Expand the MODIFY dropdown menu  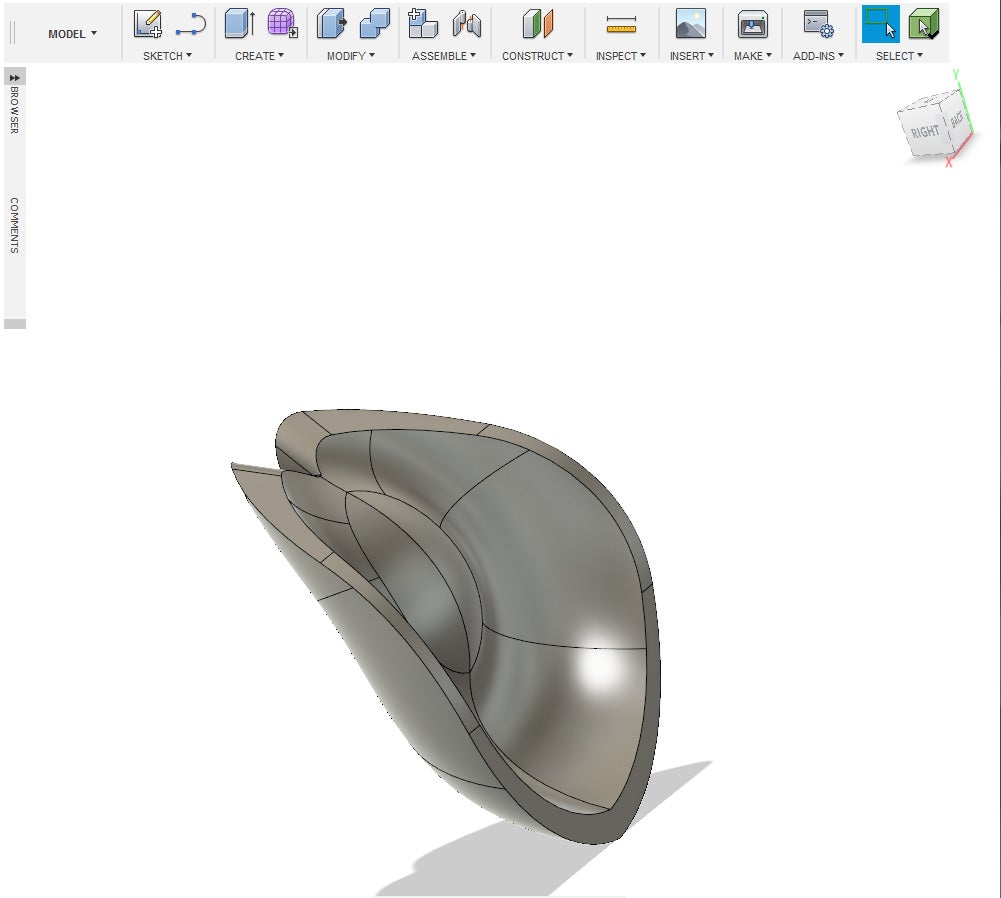pos(350,56)
